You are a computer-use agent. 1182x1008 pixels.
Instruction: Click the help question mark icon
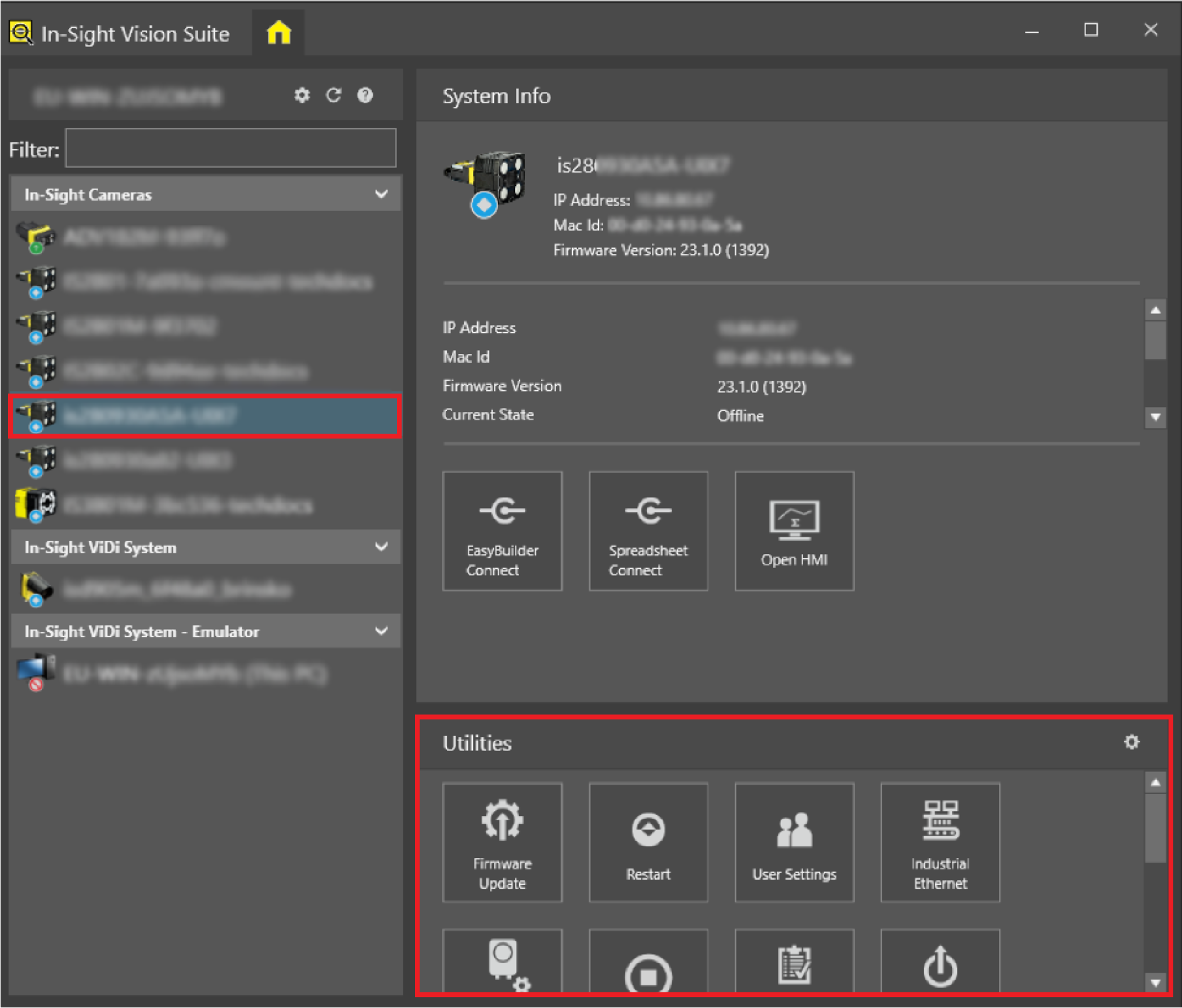[365, 95]
